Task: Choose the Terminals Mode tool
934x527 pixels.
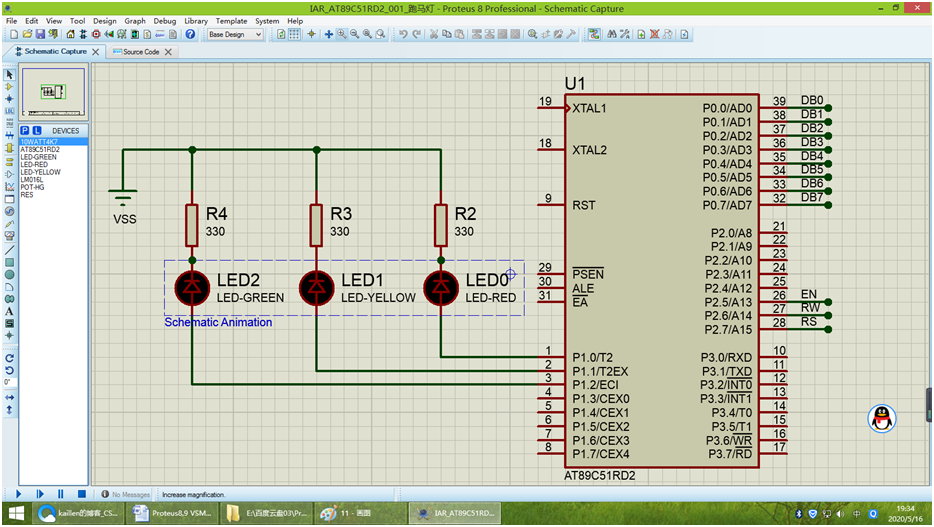Action: [10, 161]
